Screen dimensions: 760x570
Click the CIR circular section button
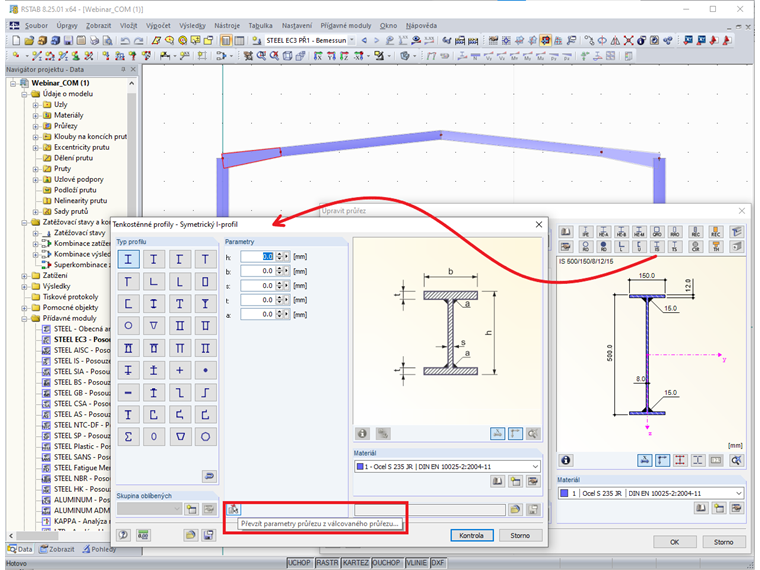click(x=696, y=246)
